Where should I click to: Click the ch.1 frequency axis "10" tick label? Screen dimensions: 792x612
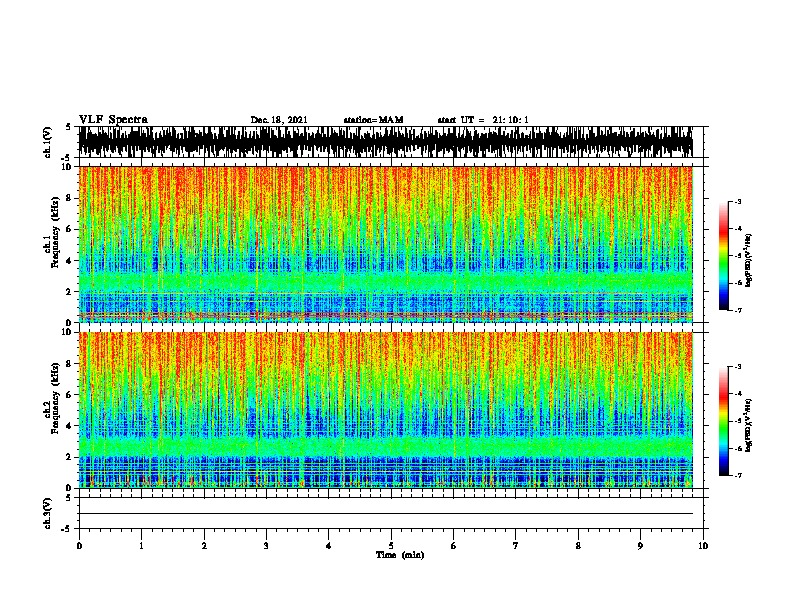68,167
